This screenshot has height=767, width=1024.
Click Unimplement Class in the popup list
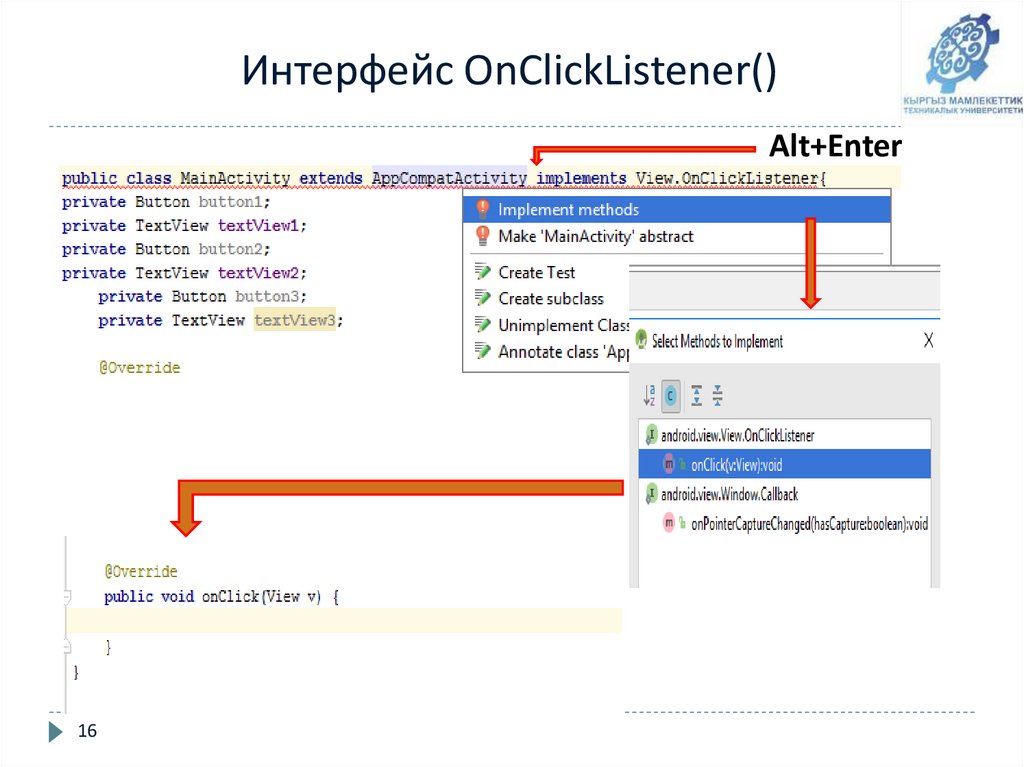tap(558, 325)
